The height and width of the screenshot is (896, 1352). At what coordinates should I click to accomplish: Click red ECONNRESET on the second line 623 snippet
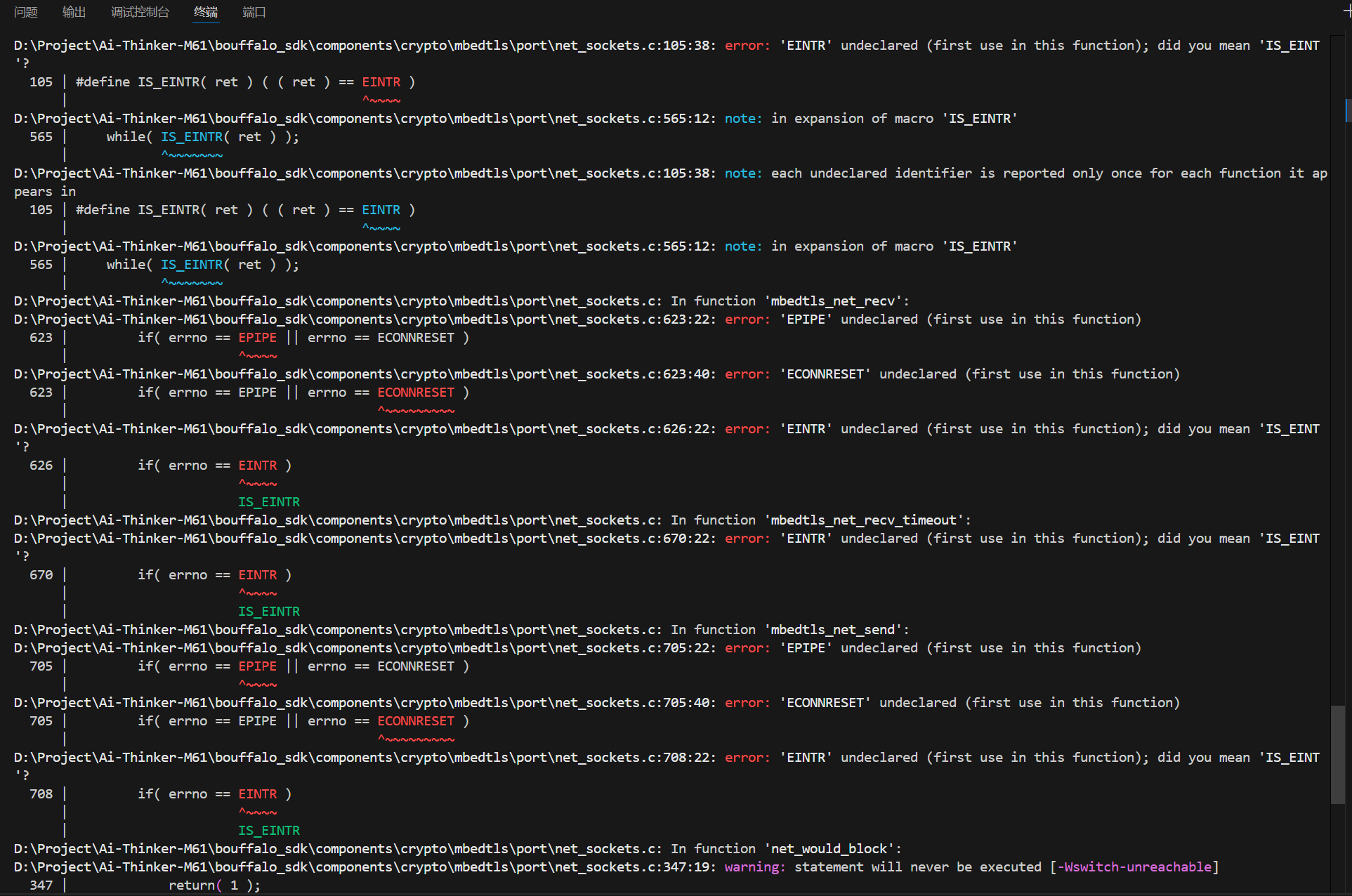(x=416, y=392)
